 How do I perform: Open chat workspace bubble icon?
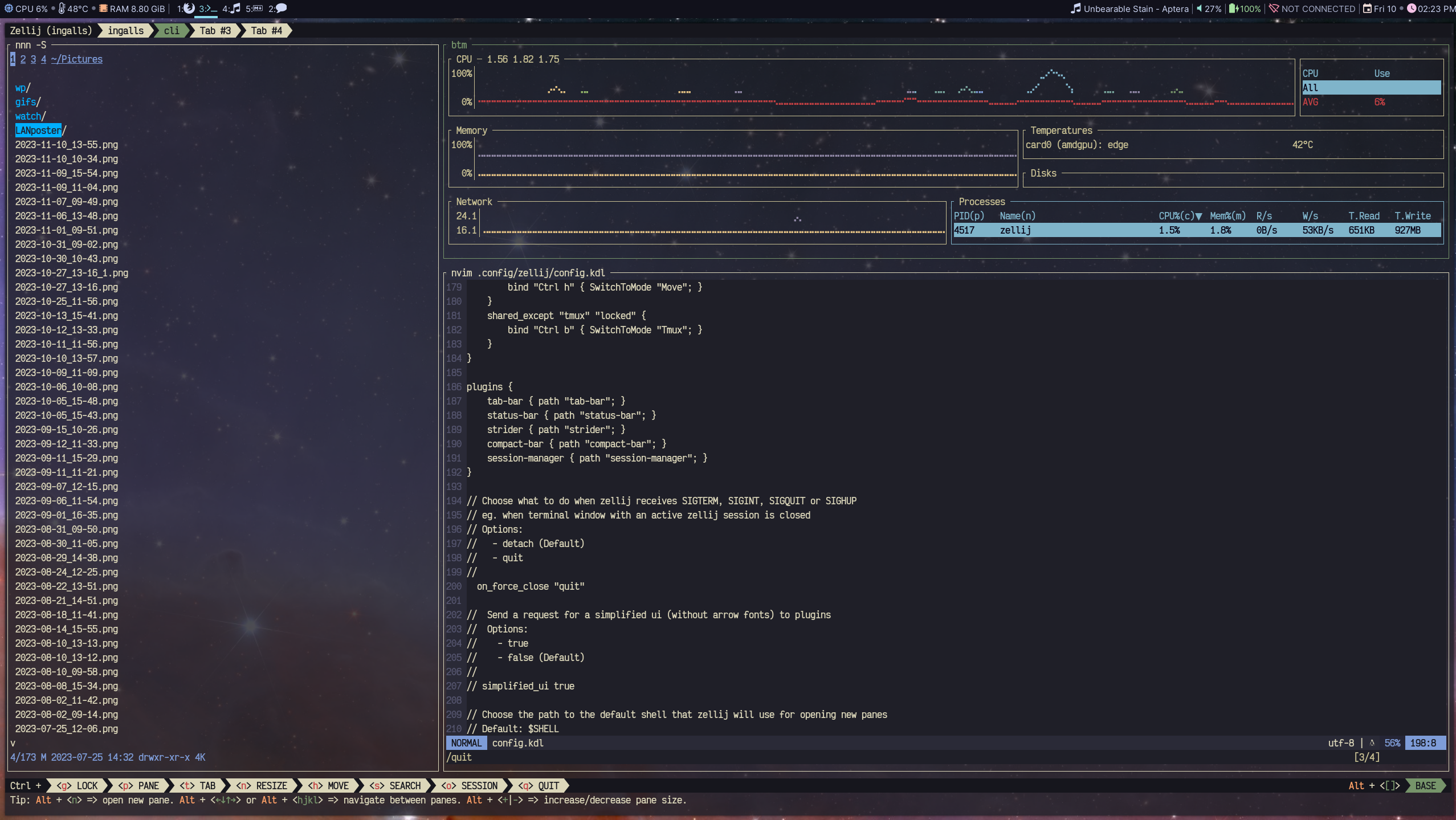point(281,9)
